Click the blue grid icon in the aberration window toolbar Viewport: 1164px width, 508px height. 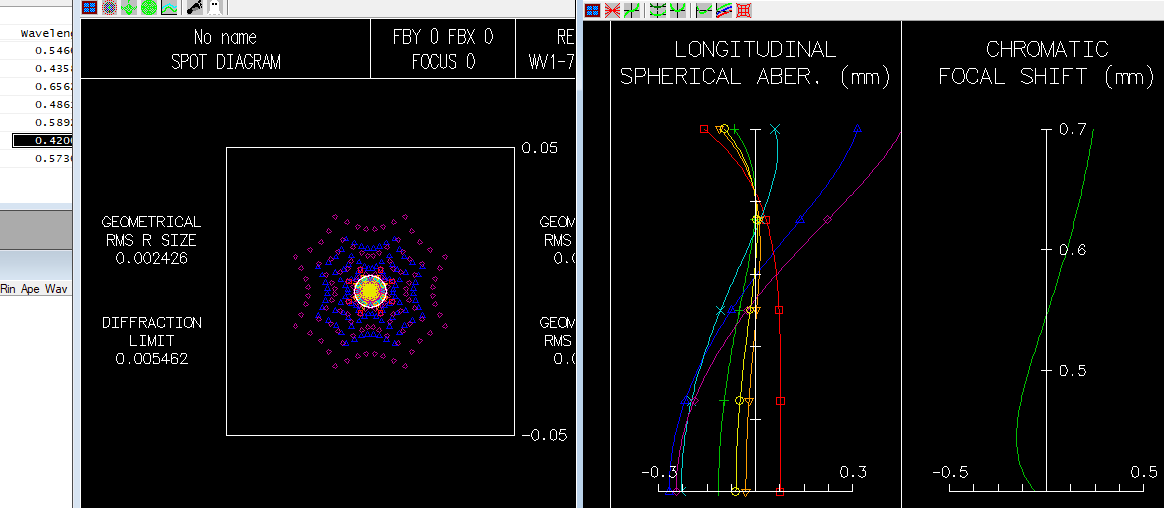coord(592,10)
